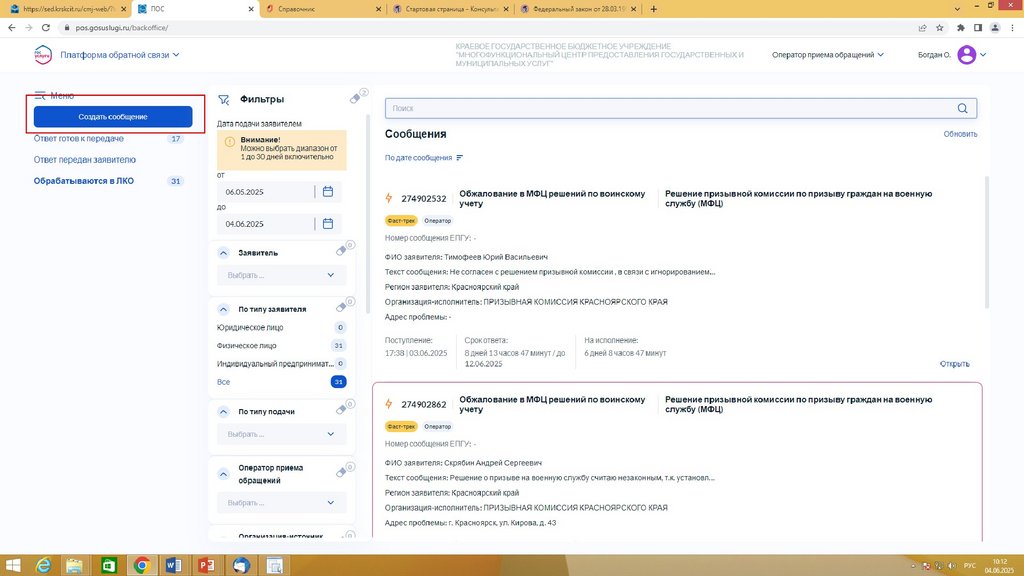Open Оператор приема обращений role dropdown in header
This screenshot has width=1024, height=576.
point(827,55)
